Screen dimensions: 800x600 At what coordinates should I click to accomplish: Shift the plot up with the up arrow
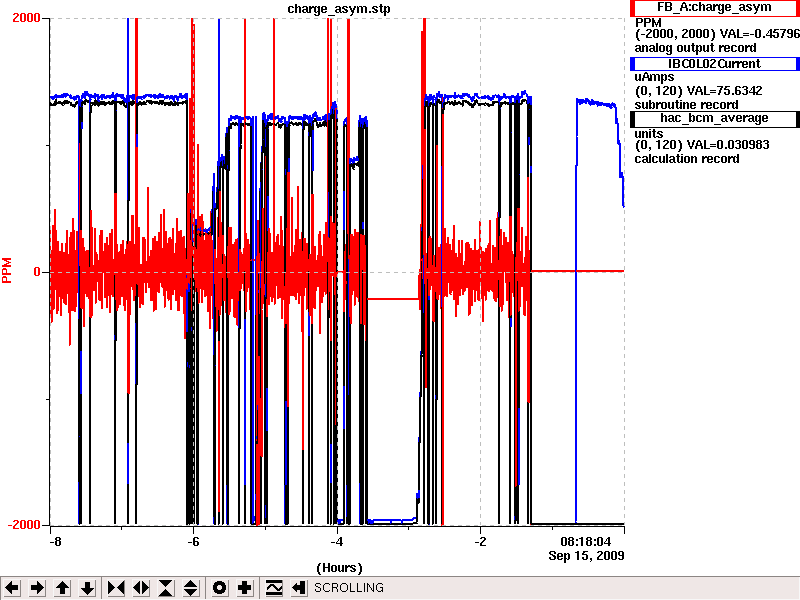tap(63, 588)
